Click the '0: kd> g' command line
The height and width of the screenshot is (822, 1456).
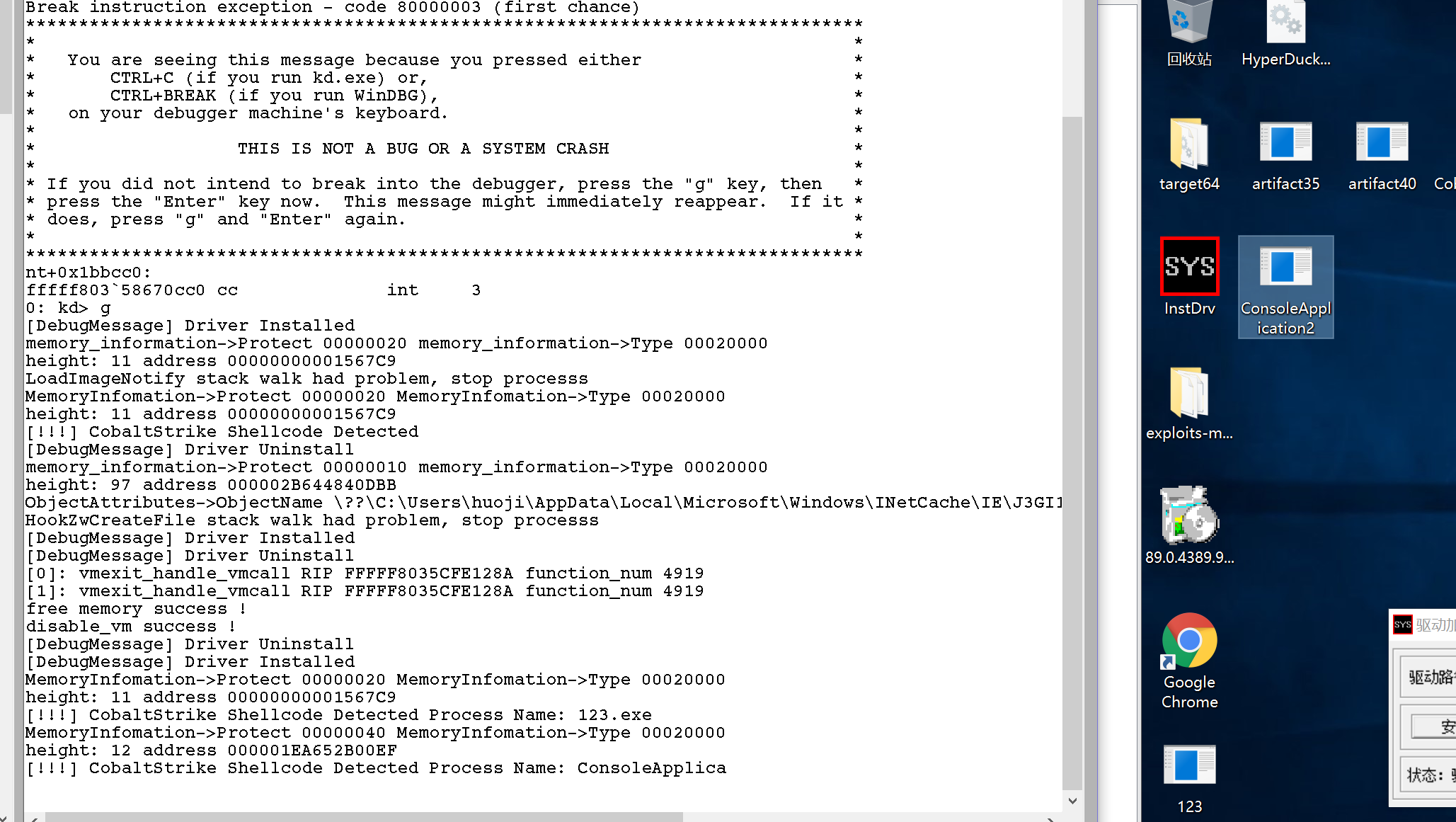(x=69, y=308)
